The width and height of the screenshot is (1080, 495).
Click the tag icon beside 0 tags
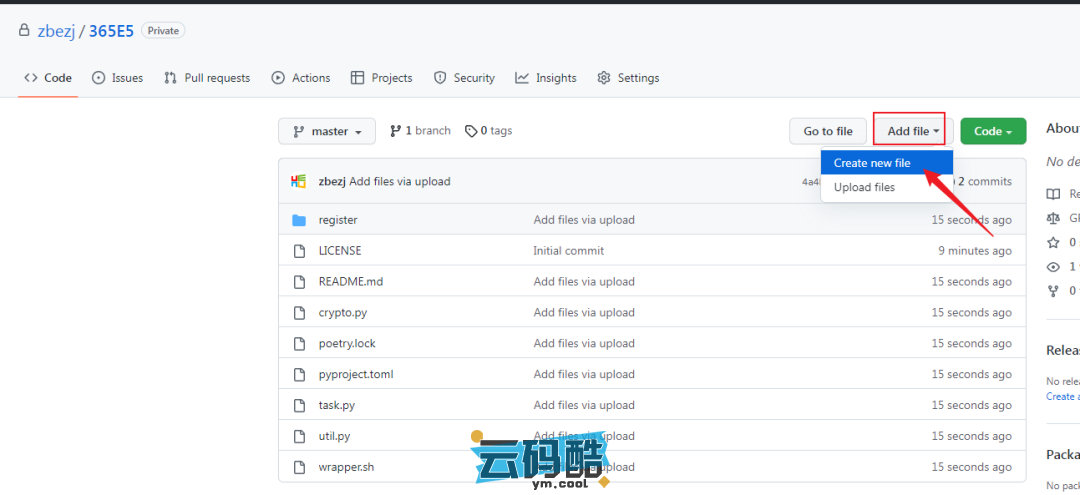point(471,131)
